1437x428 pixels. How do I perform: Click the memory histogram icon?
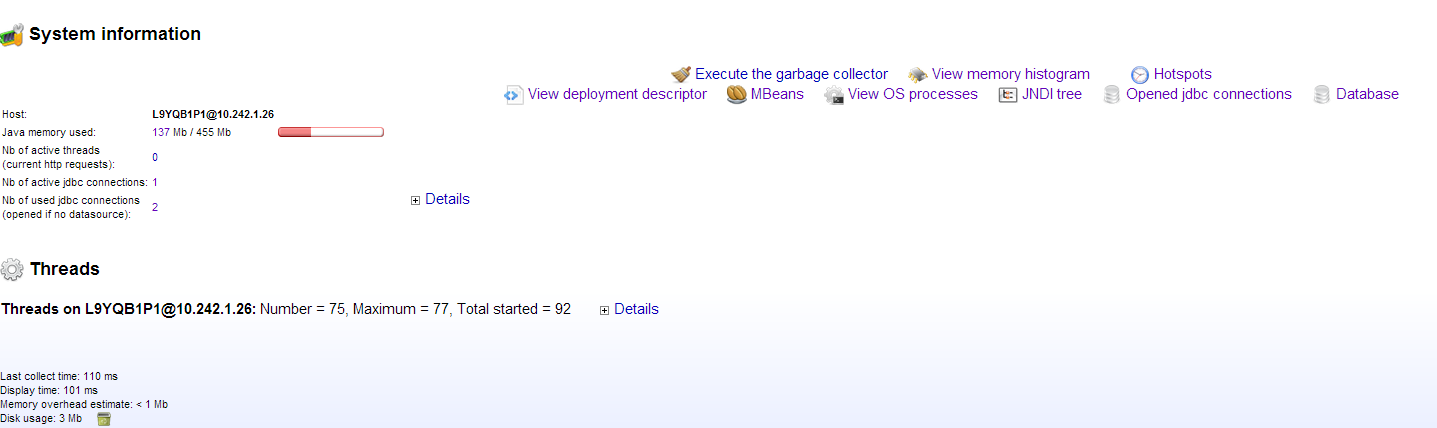[x=918, y=74]
